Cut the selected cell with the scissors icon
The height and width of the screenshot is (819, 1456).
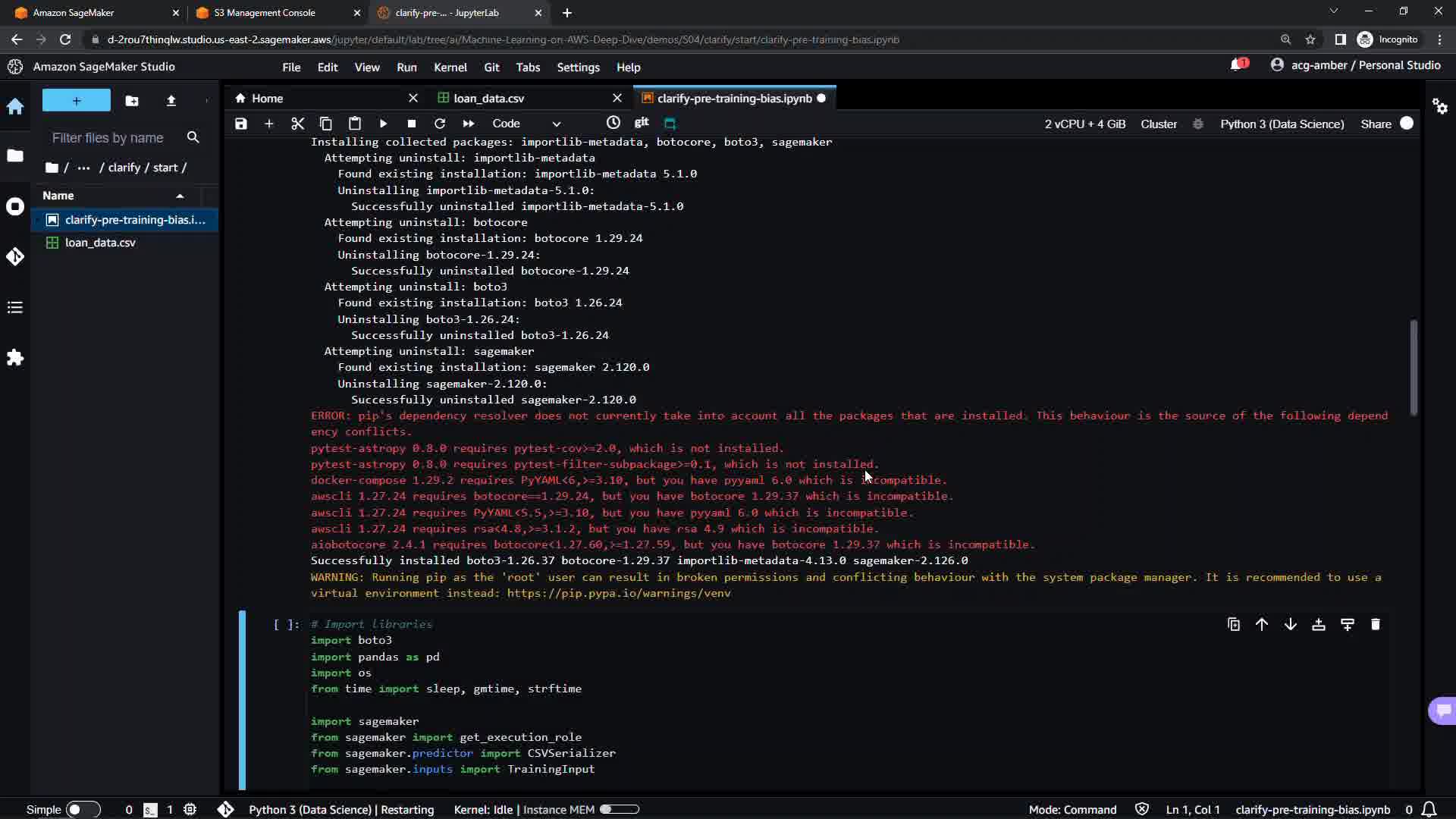[x=297, y=124]
